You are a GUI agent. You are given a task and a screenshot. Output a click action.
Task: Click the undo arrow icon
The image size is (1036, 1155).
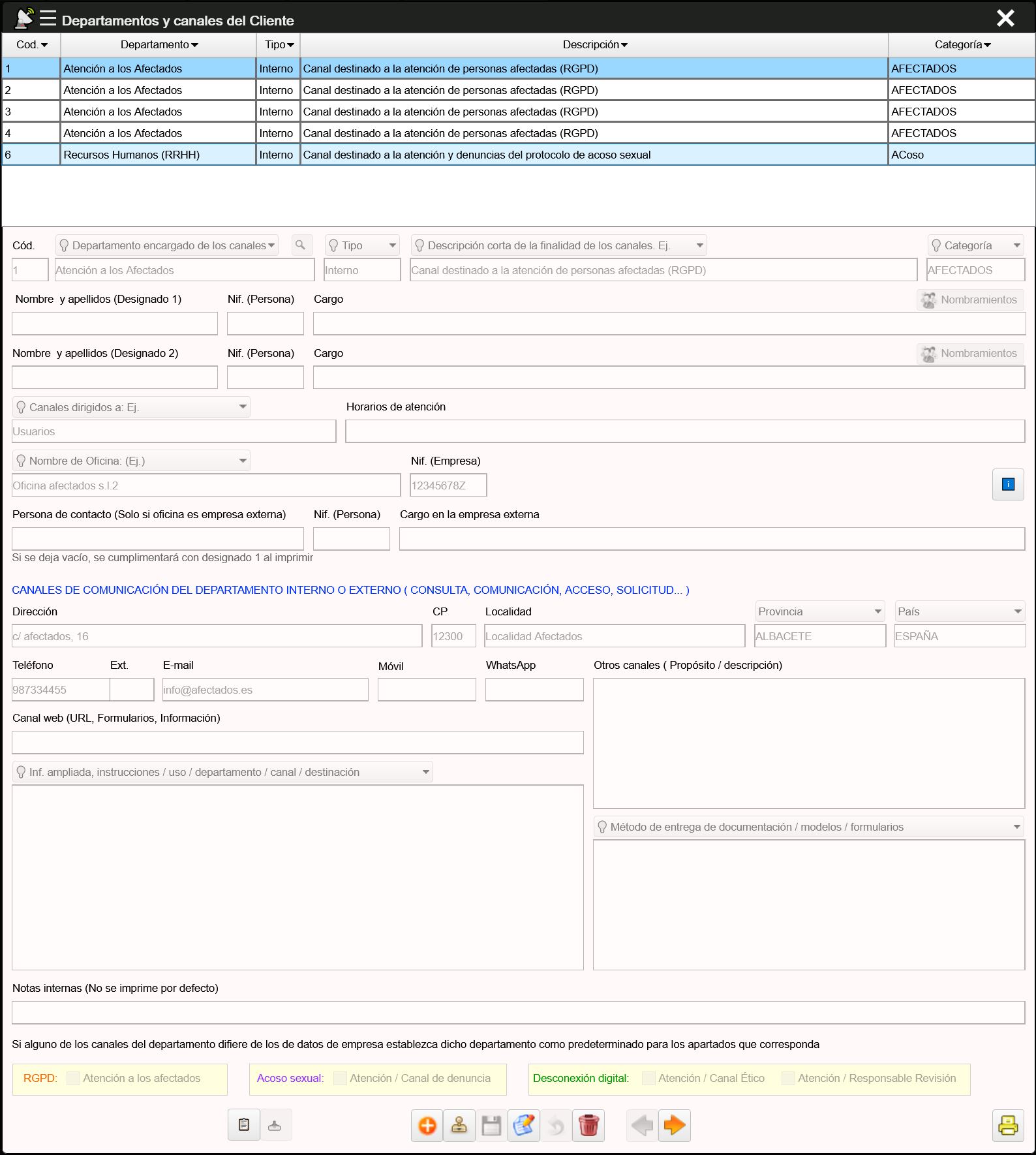point(556,1126)
